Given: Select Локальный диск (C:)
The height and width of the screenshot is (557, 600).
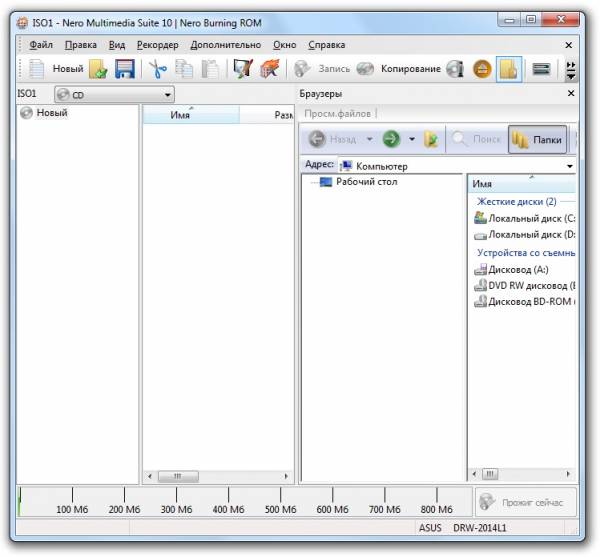Looking at the screenshot, I should click(x=525, y=218).
